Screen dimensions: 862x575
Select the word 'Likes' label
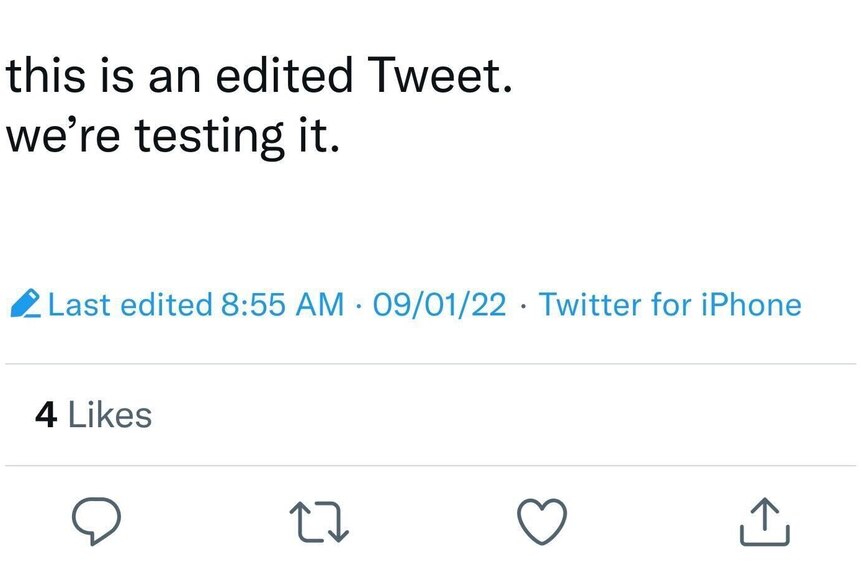pyautogui.click(x=110, y=415)
